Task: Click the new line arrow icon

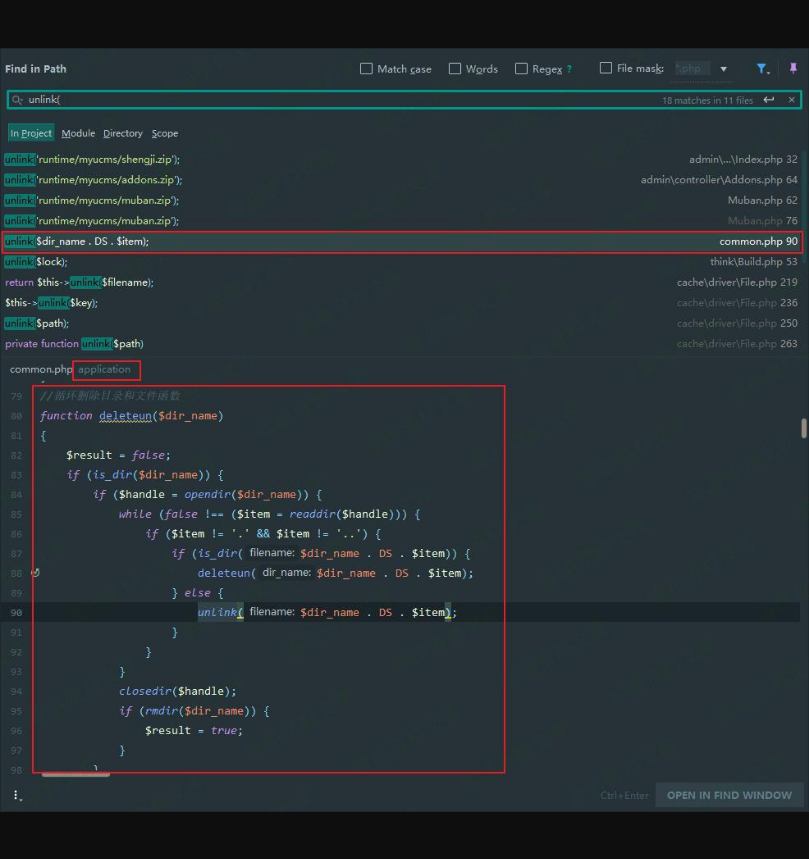Action: 769,100
